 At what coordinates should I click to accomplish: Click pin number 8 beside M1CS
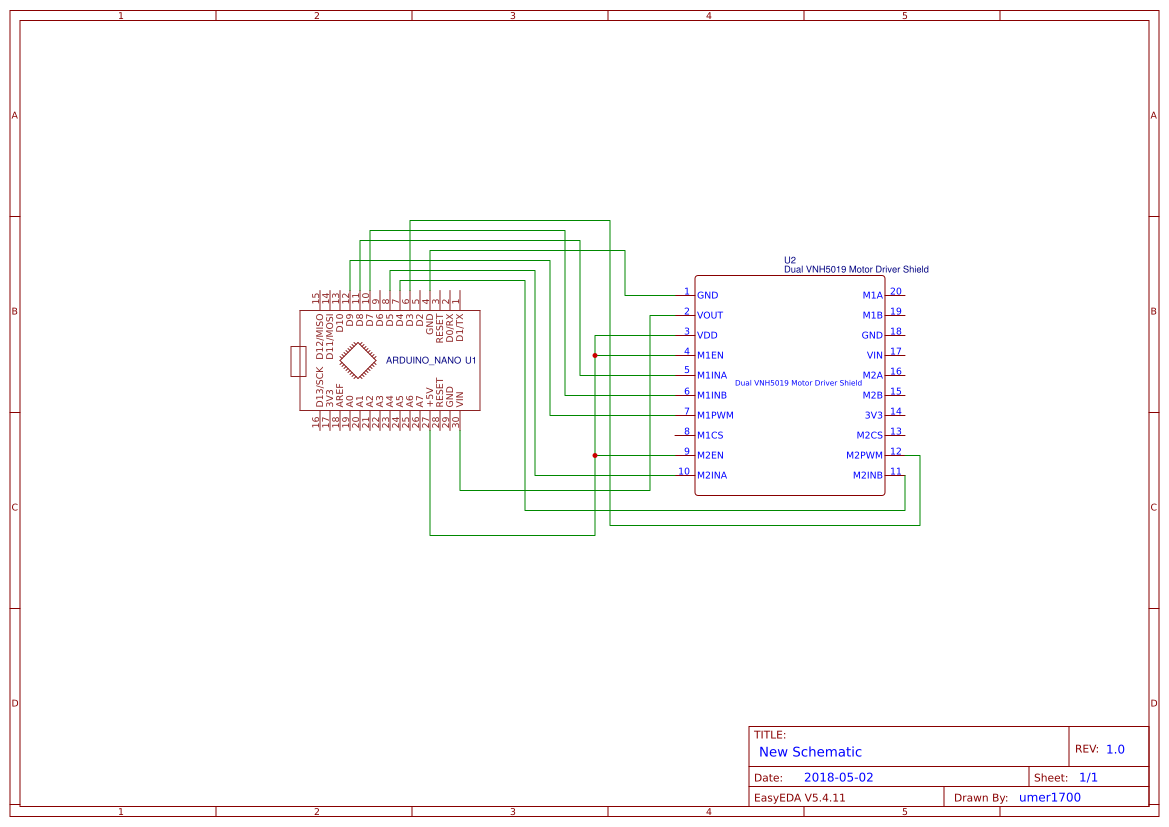(687, 431)
